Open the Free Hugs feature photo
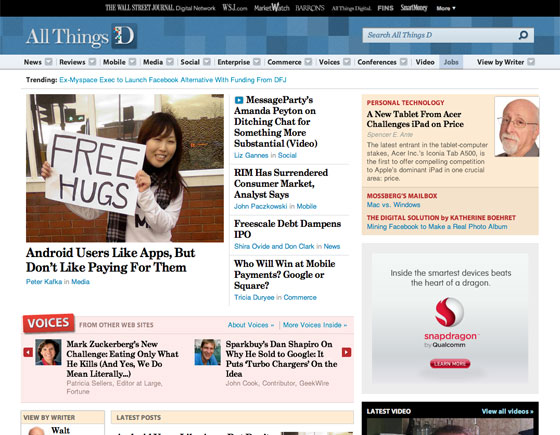 (x=125, y=168)
